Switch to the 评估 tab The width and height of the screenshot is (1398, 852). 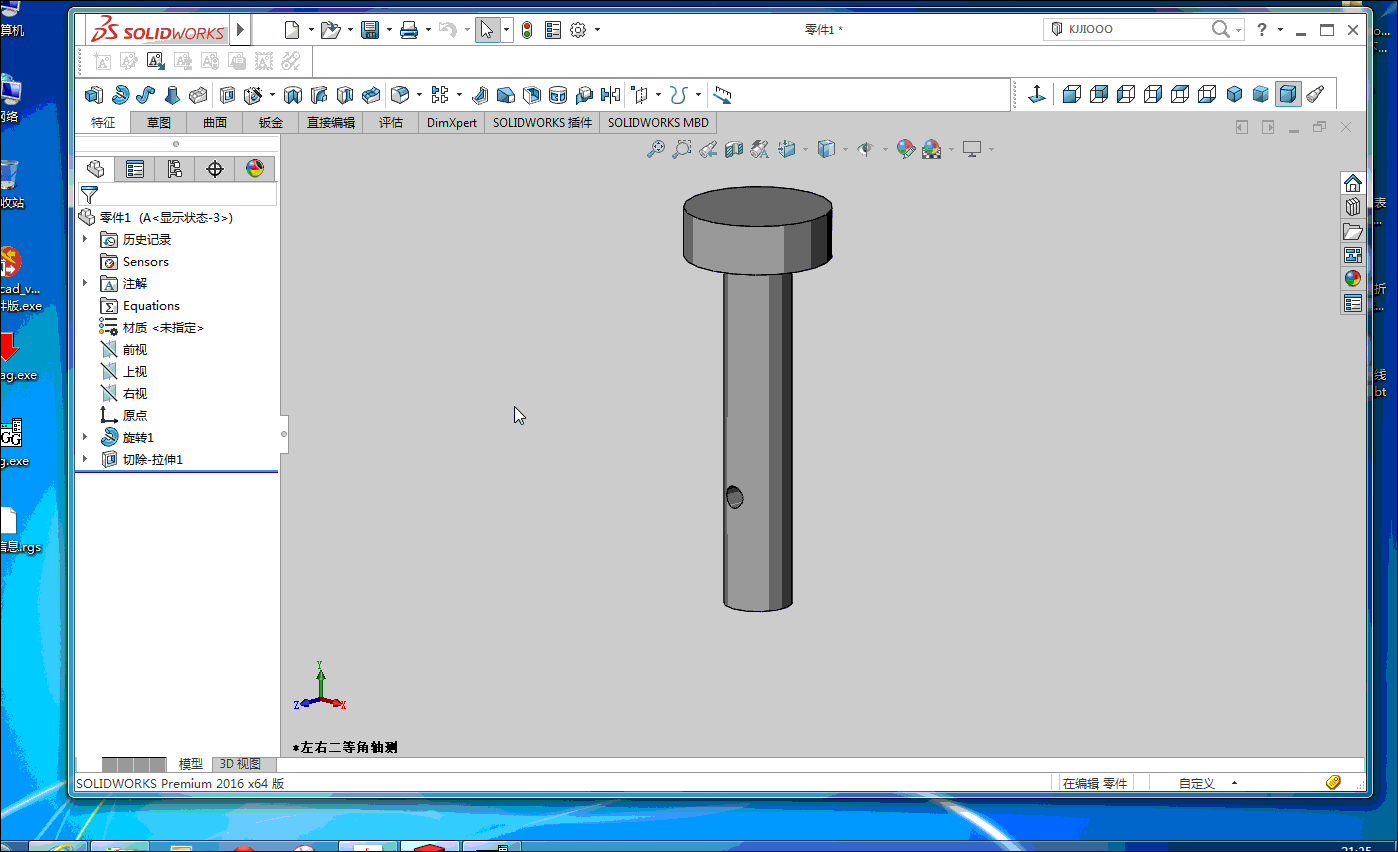click(x=391, y=123)
